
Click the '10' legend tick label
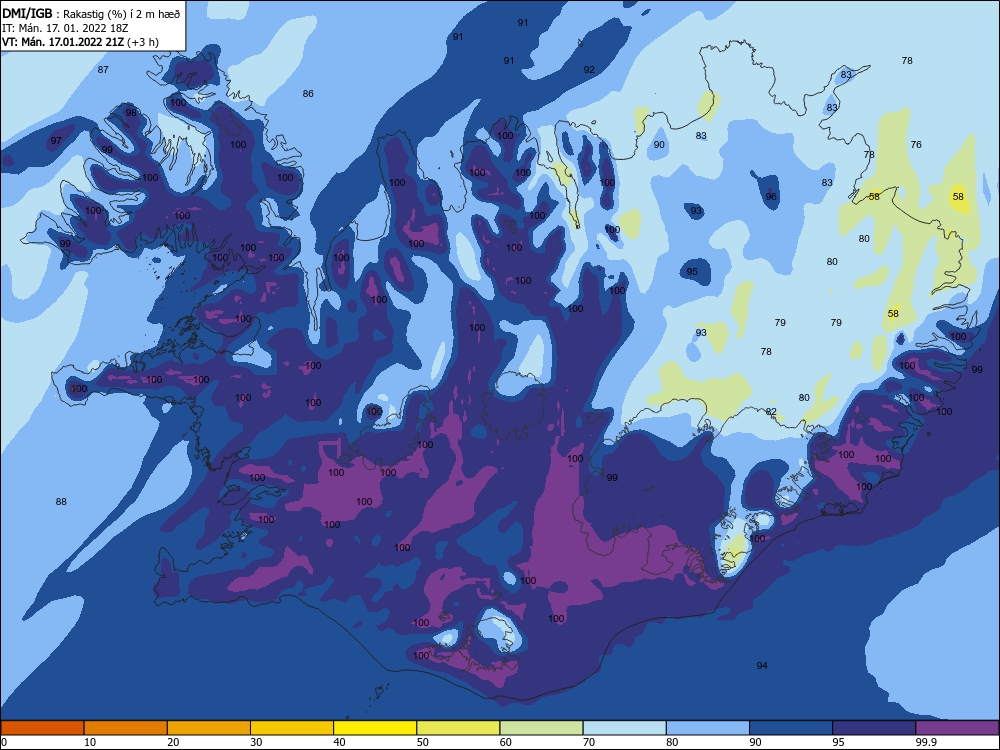90,742
